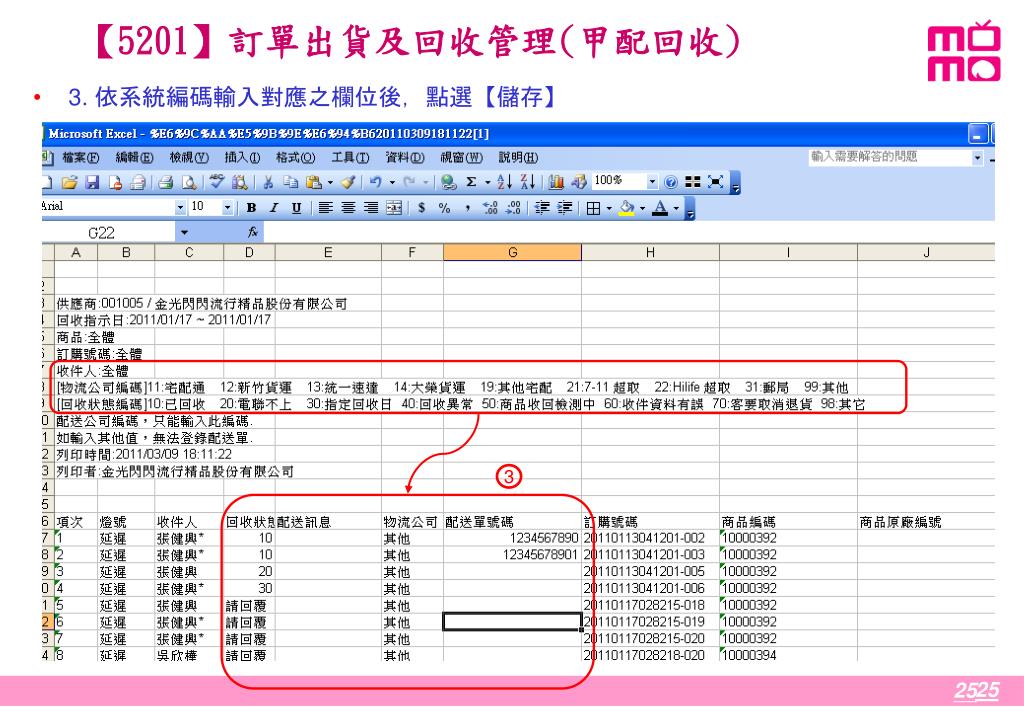Open the 說明(H) menu

point(518,157)
